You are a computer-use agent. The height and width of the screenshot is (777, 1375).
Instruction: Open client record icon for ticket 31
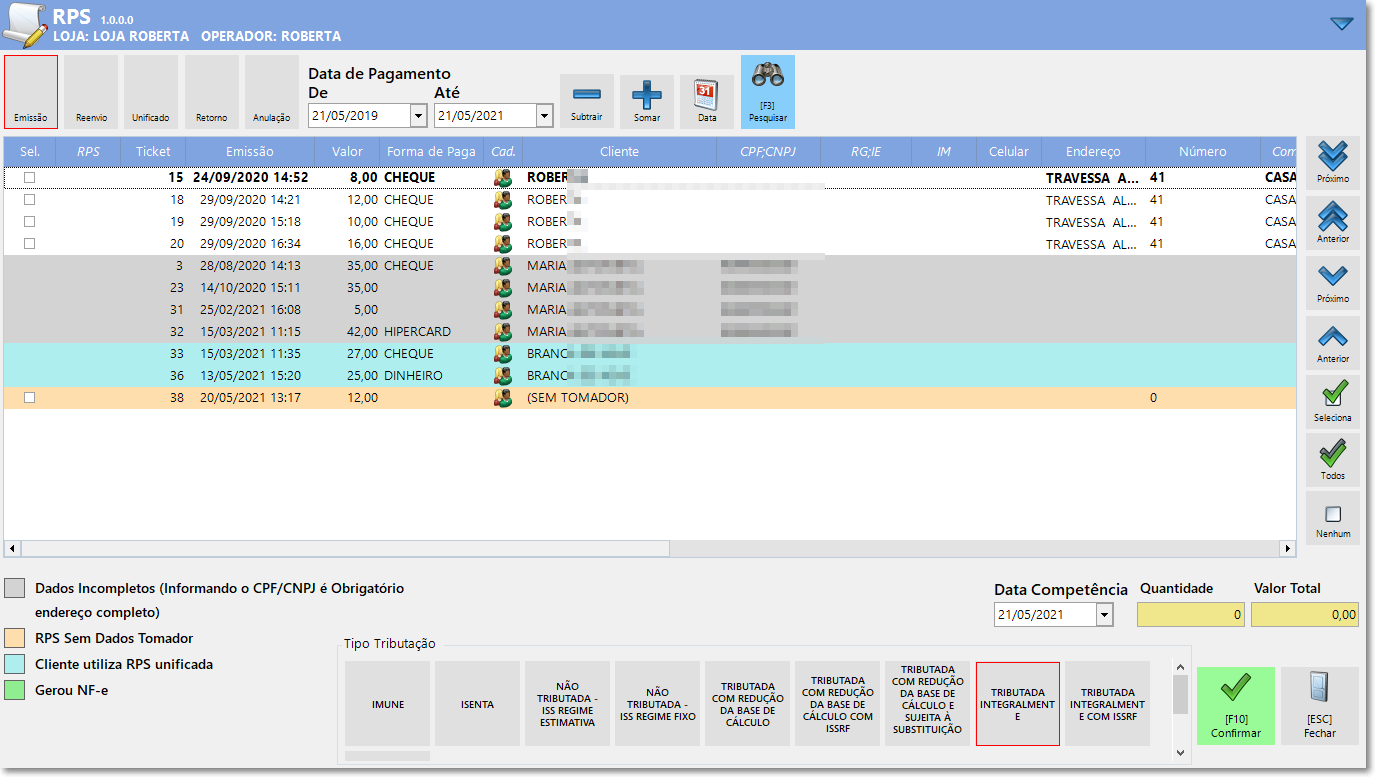(x=503, y=310)
